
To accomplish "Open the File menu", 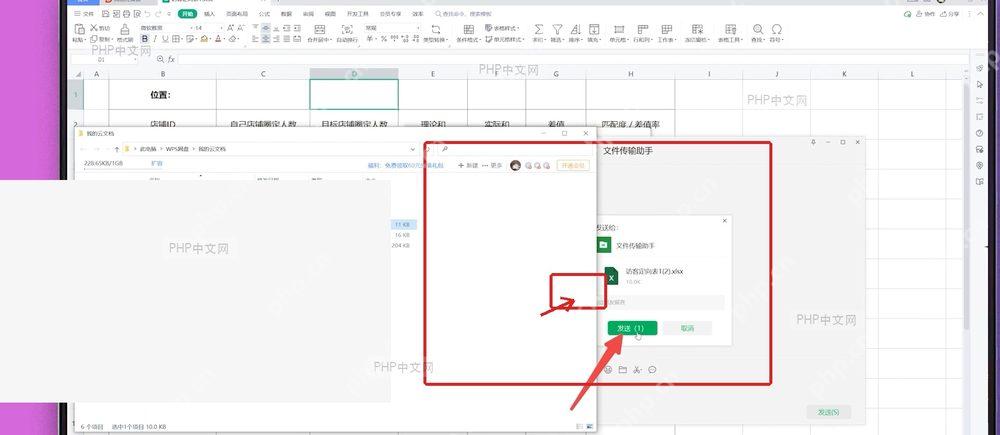I will [x=84, y=13].
